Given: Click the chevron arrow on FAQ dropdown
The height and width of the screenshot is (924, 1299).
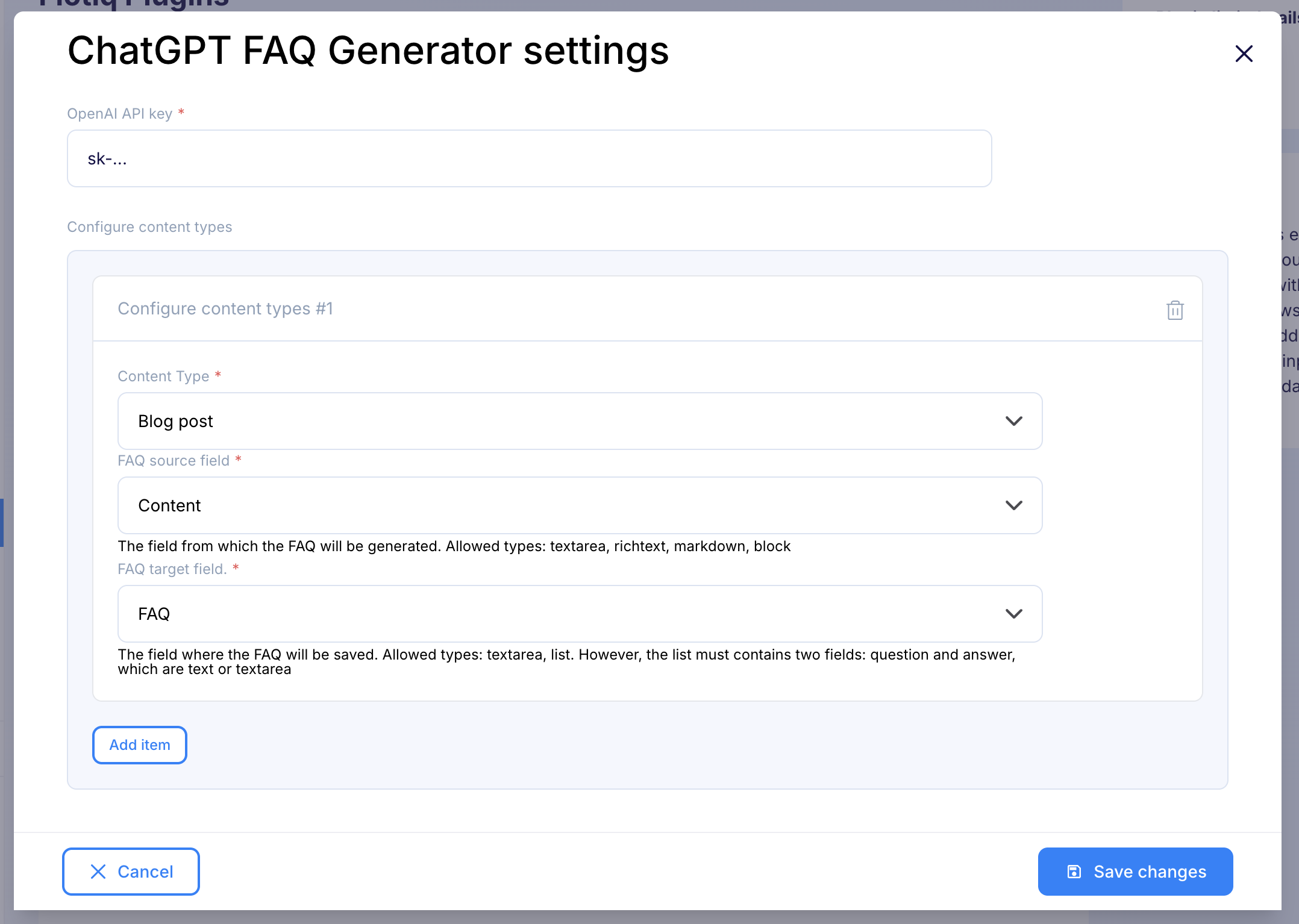Looking at the screenshot, I should coord(1014,614).
